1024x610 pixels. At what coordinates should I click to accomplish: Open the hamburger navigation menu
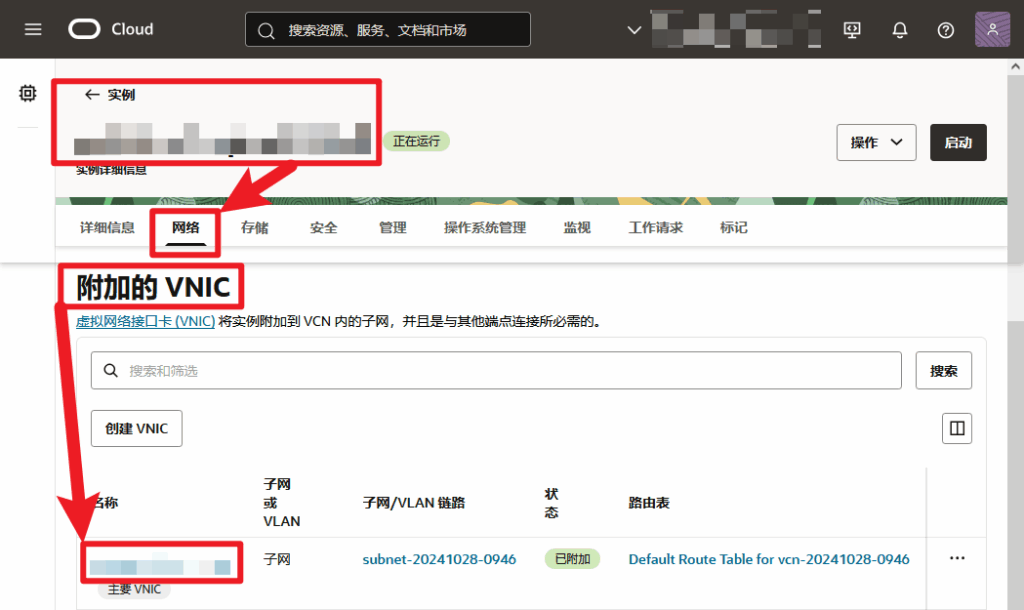pos(33,29)
